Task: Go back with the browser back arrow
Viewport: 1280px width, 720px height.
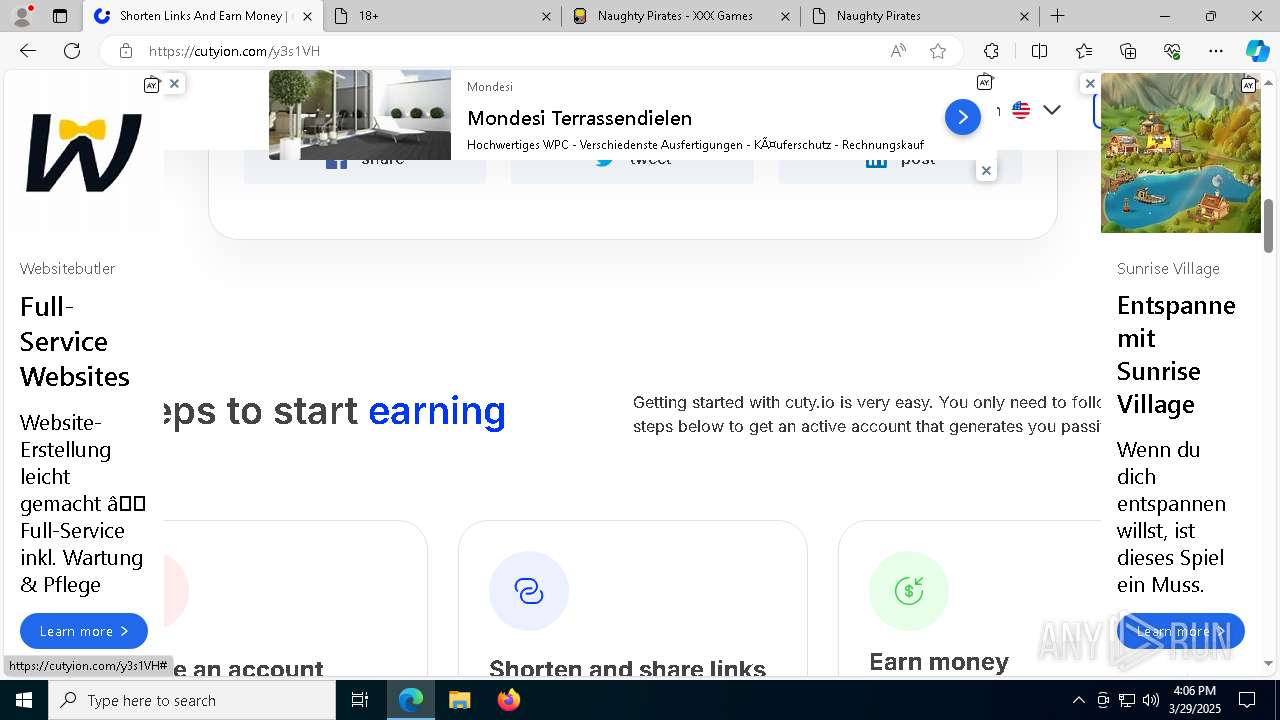Action: click(x=28, y=51)
